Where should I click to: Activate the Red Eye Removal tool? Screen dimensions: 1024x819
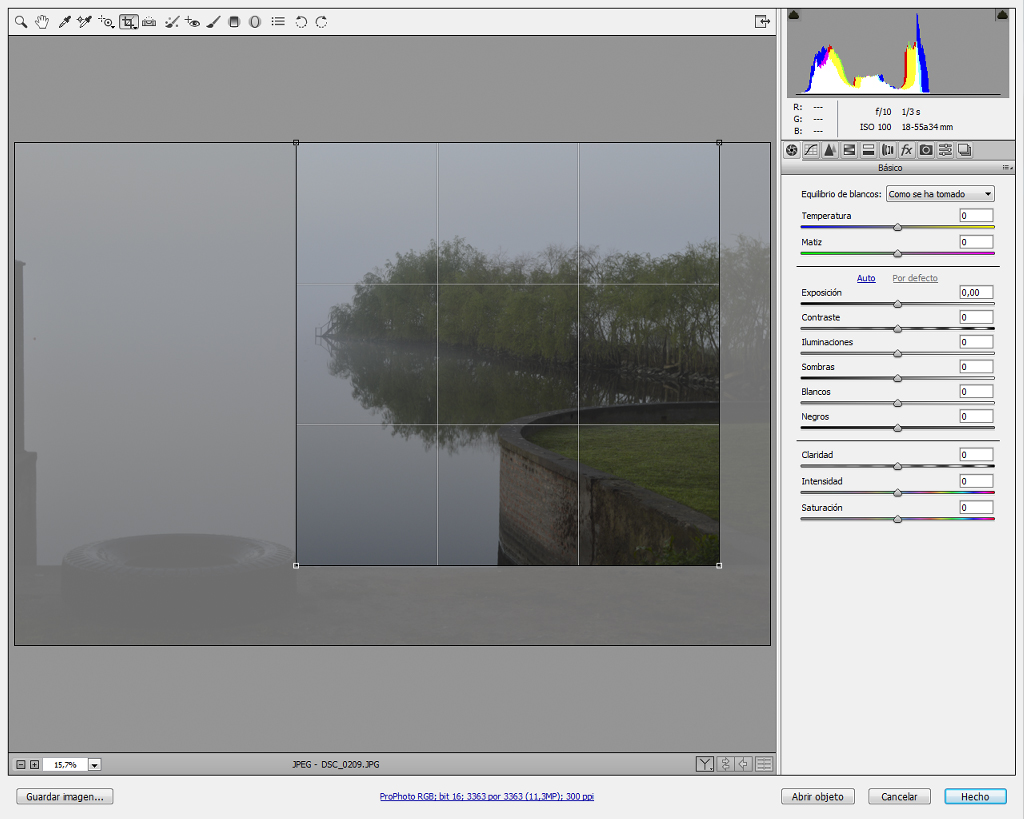[x=192, y=22]
